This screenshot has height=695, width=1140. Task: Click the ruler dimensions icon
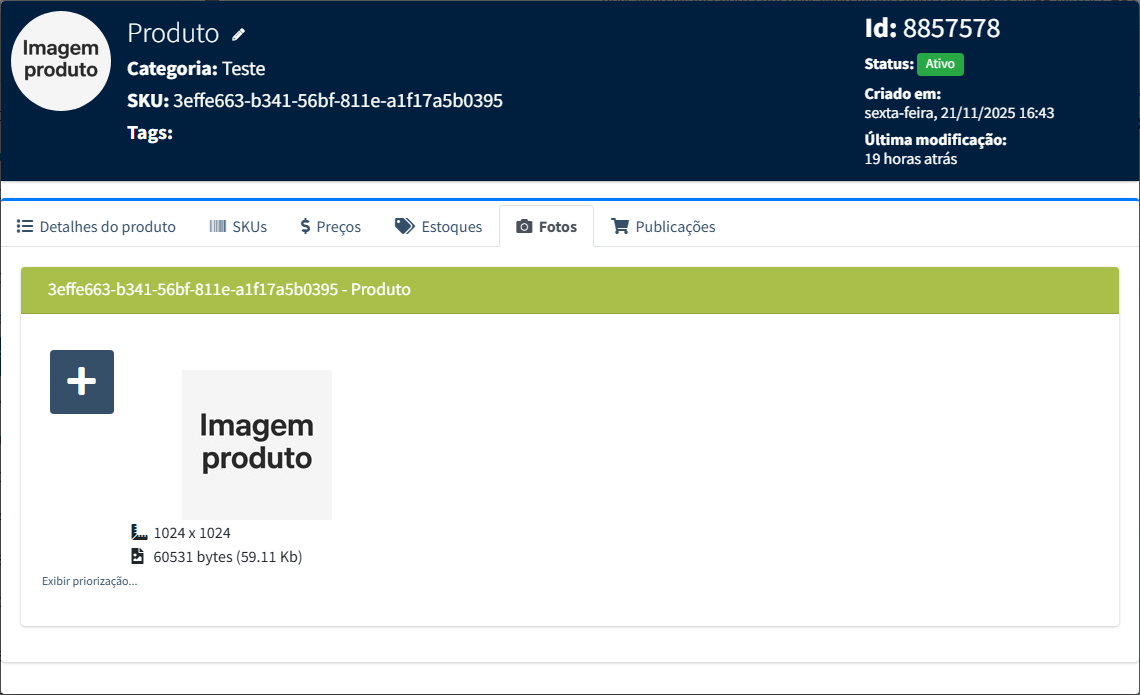tap(138, 532)
